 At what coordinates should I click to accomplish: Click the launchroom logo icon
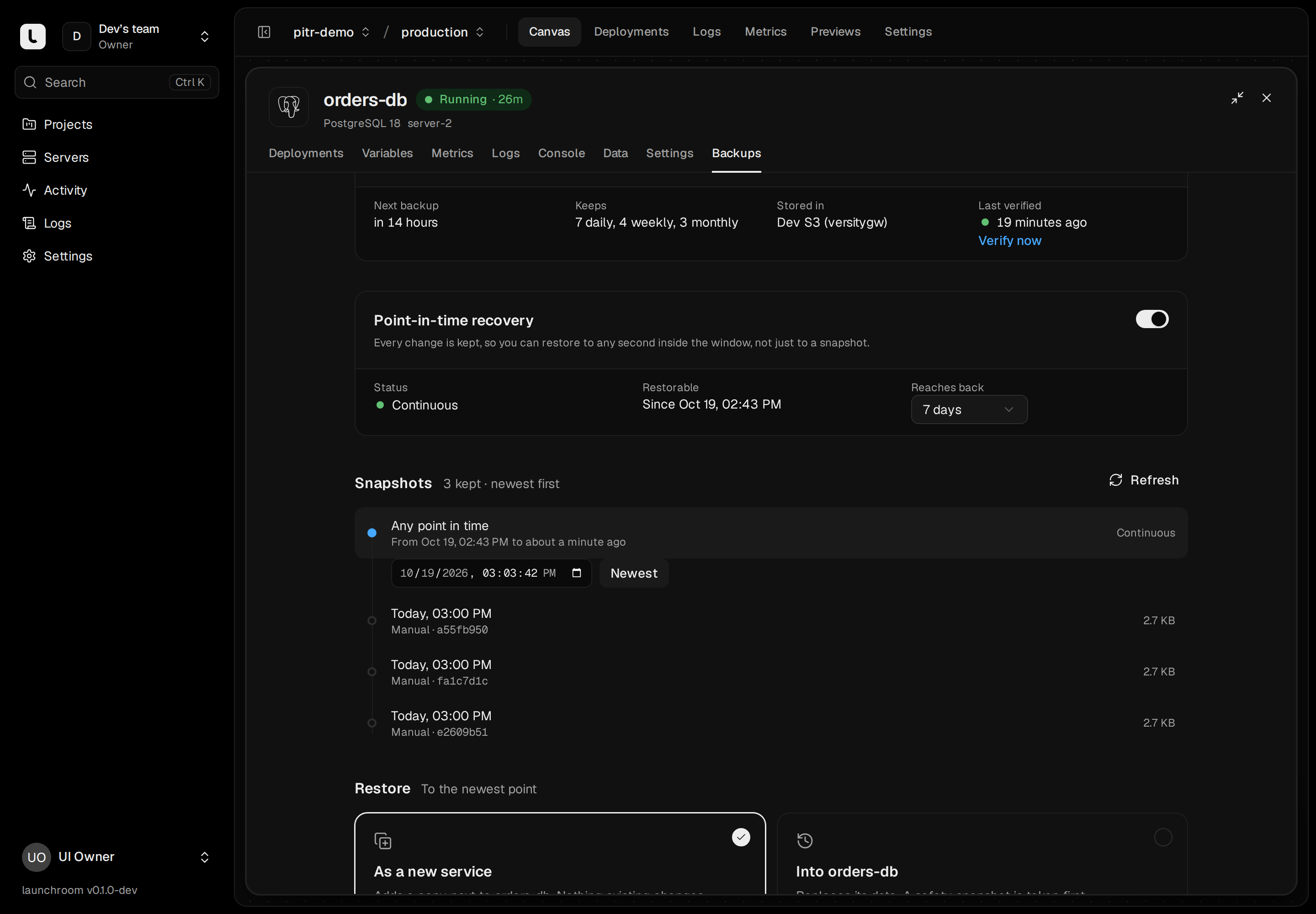(x=32, y=37)
